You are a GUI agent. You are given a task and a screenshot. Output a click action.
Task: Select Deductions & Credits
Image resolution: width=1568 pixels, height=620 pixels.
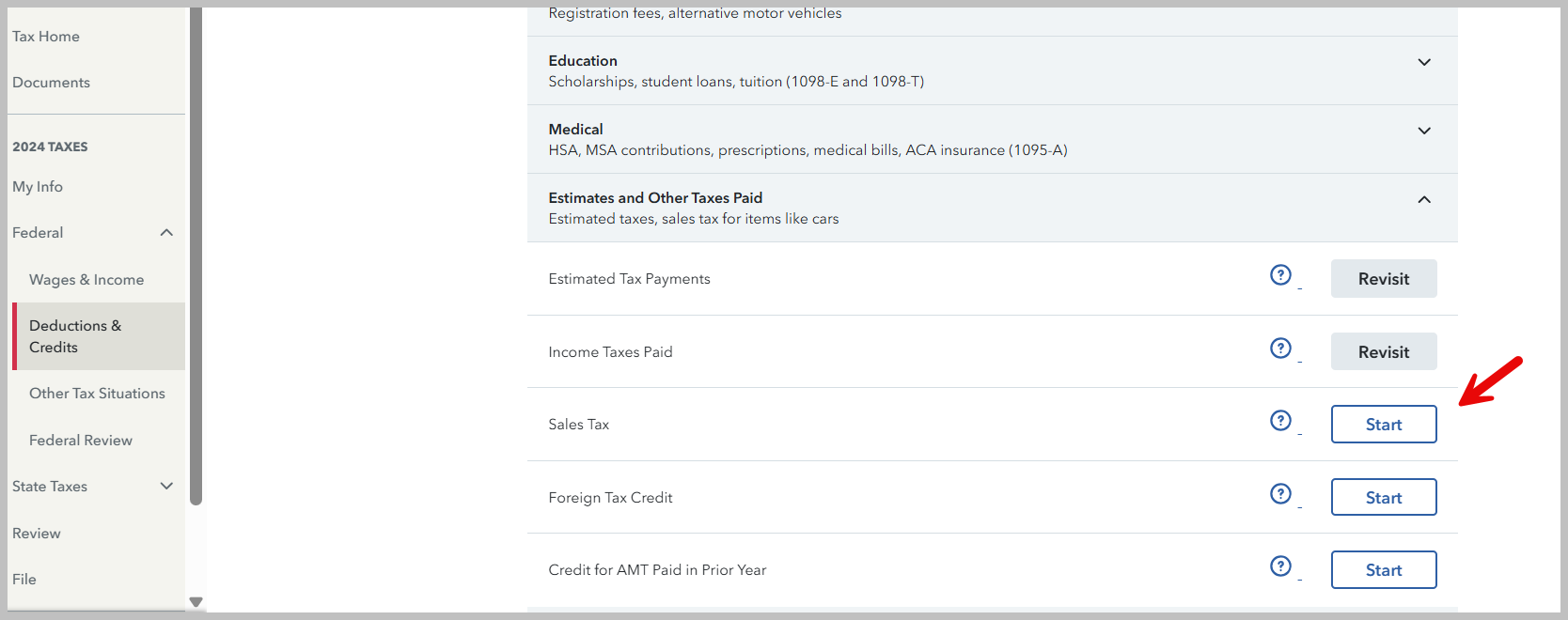click(98, 336)
